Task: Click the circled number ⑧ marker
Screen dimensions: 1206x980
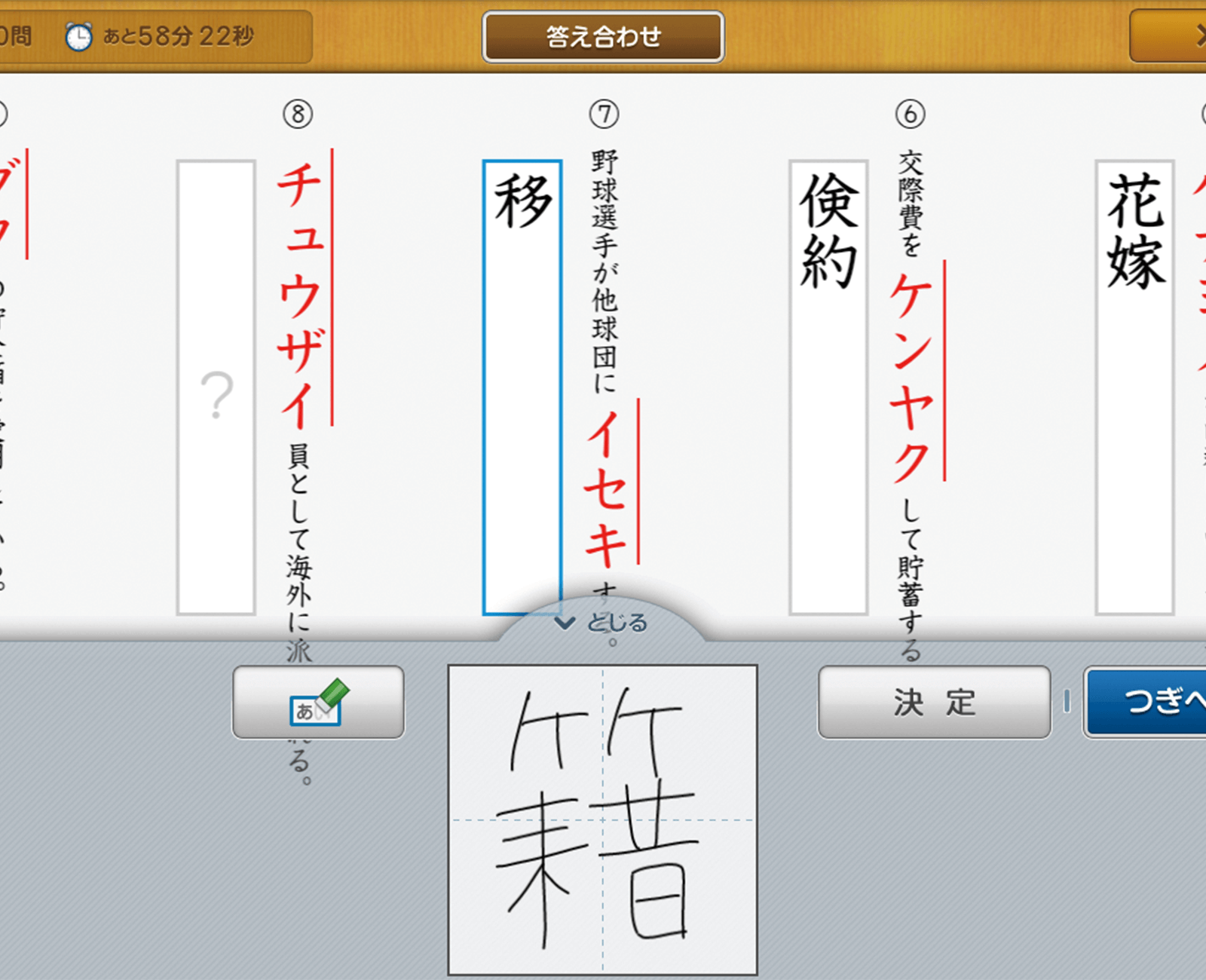Action: click(298, 115)
